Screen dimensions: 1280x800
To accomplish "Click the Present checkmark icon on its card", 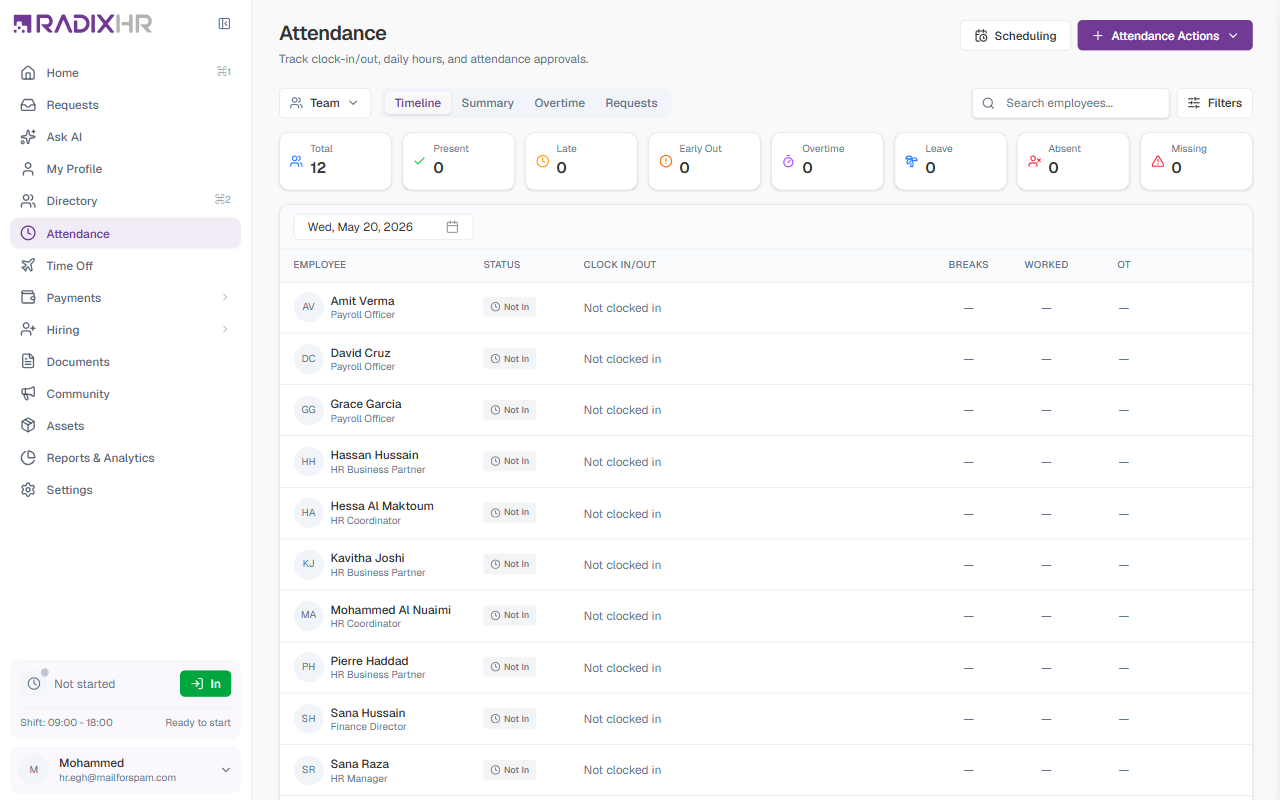I will click(420, 161).
